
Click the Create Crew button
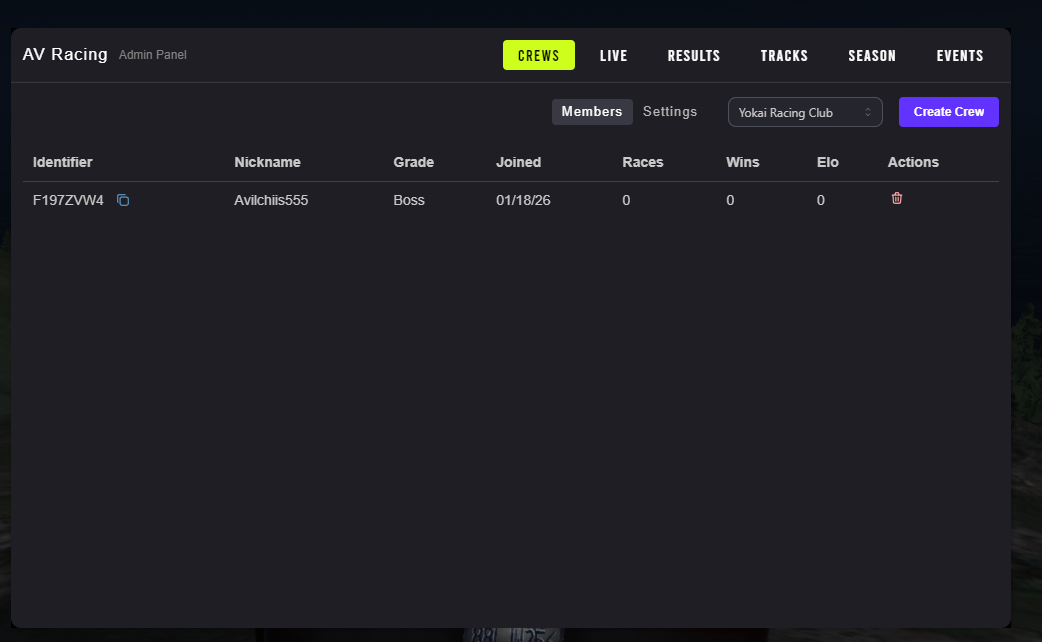948,112
